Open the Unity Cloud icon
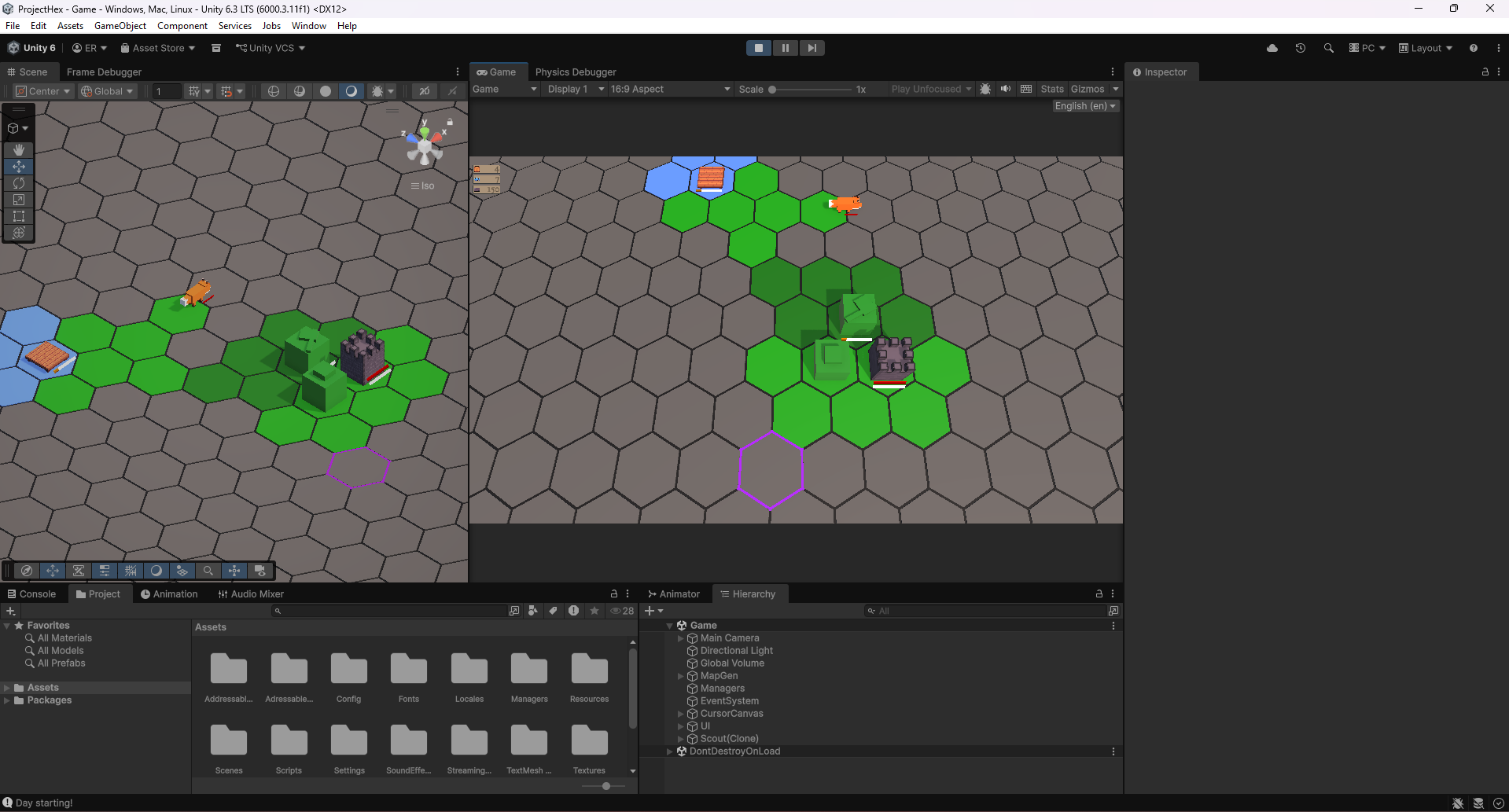The width and height of the screenshot is (1509, 812). pos(1272,48)
